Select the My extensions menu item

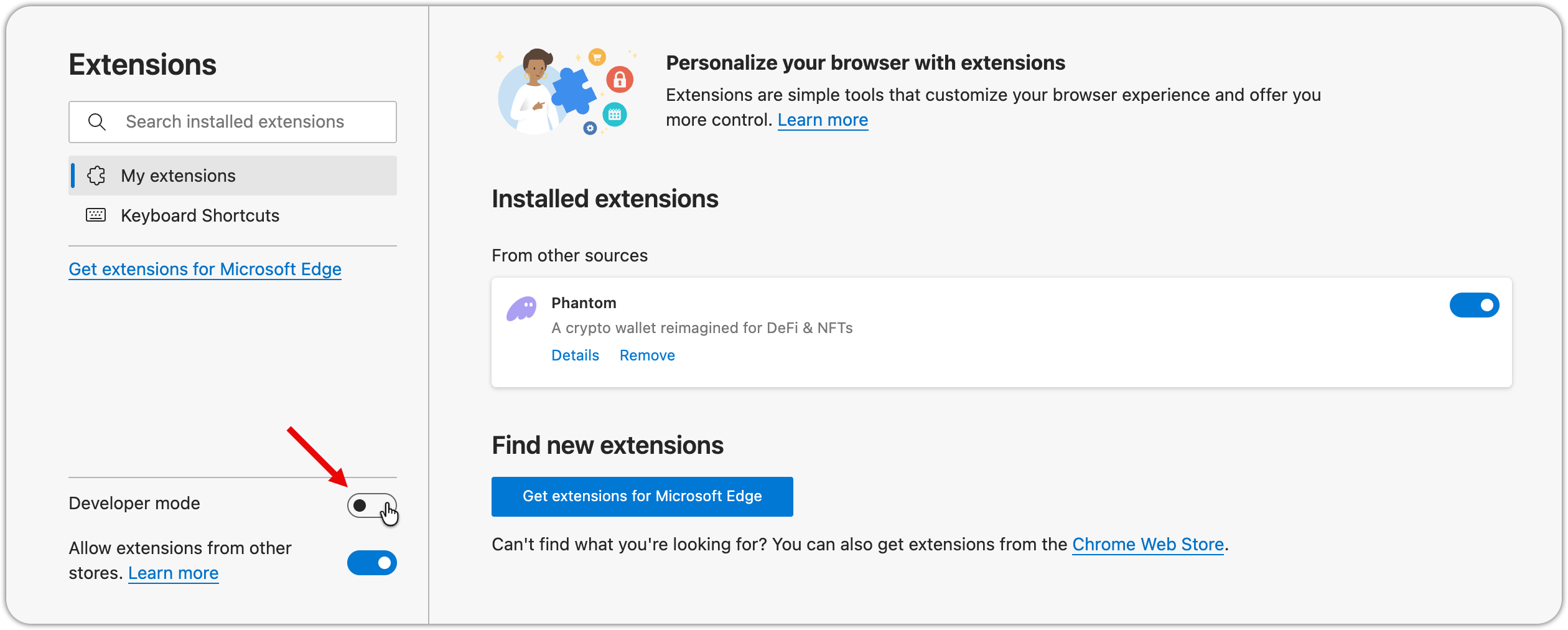pyautogui.click(x=178, y=176)
